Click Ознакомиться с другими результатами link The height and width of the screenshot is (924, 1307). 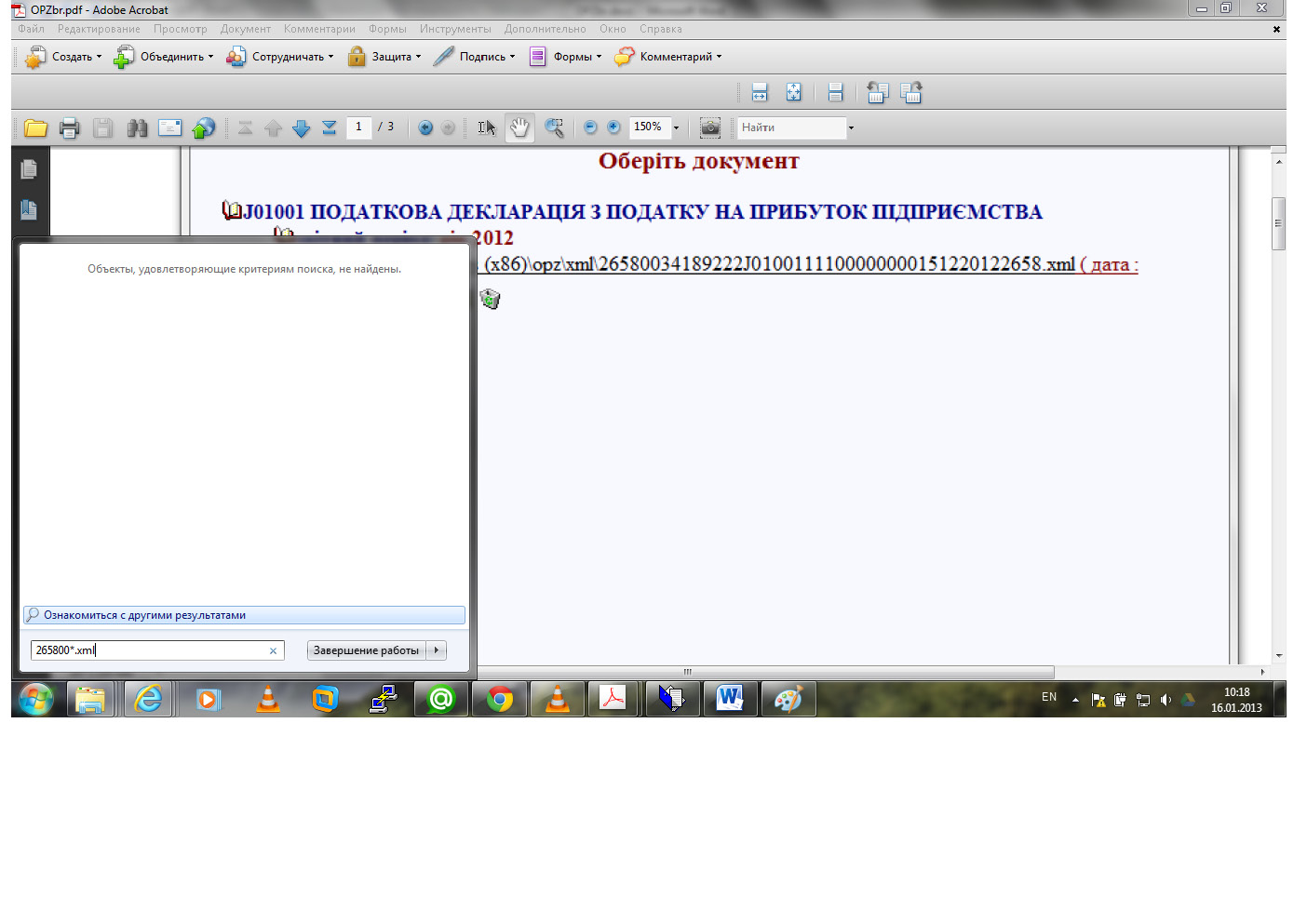[144, 615]
